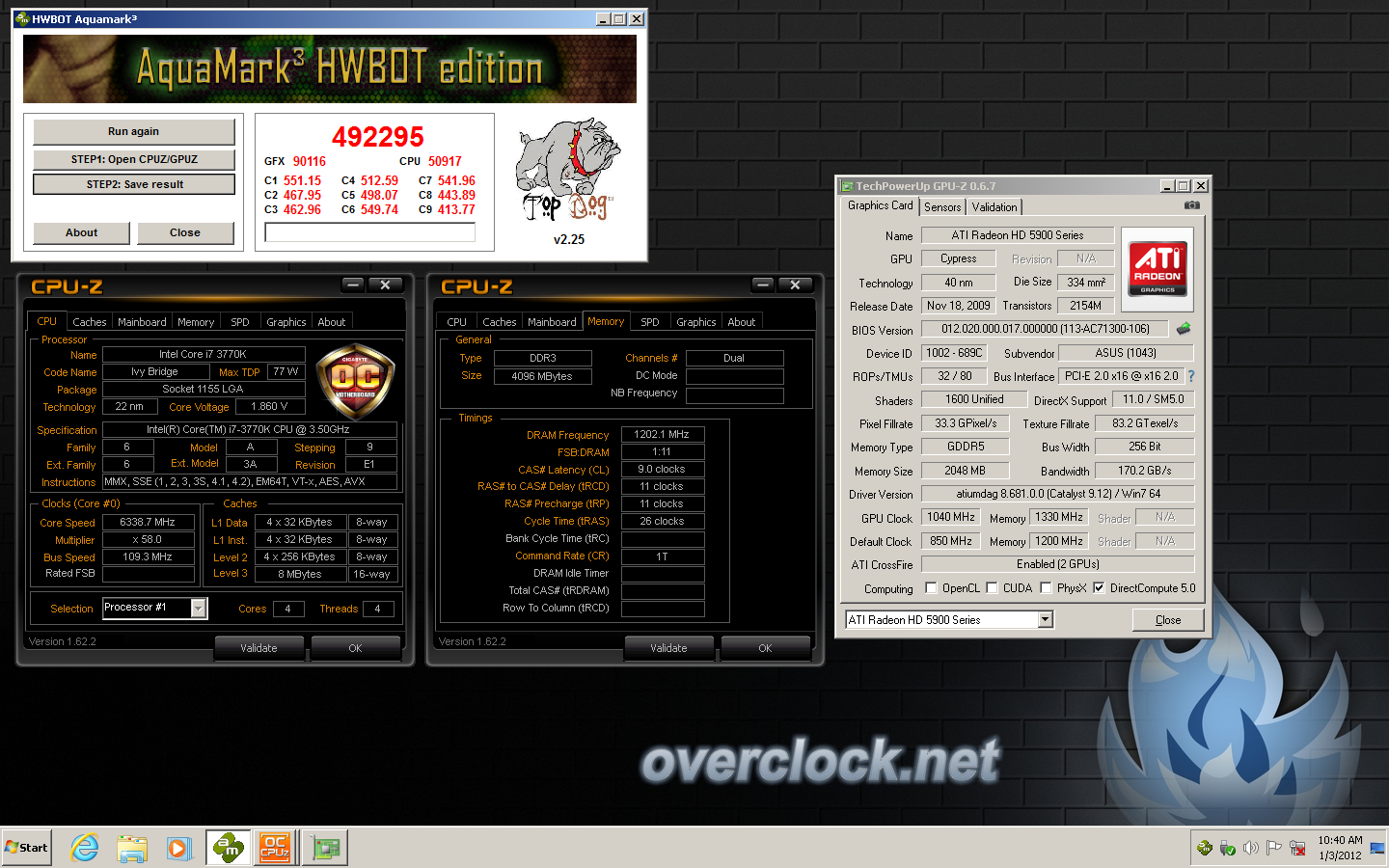The height and width of the screenshot is (868, 1389).
Task: Click OK in left CPU-Z window
Action: pos(355,648)
